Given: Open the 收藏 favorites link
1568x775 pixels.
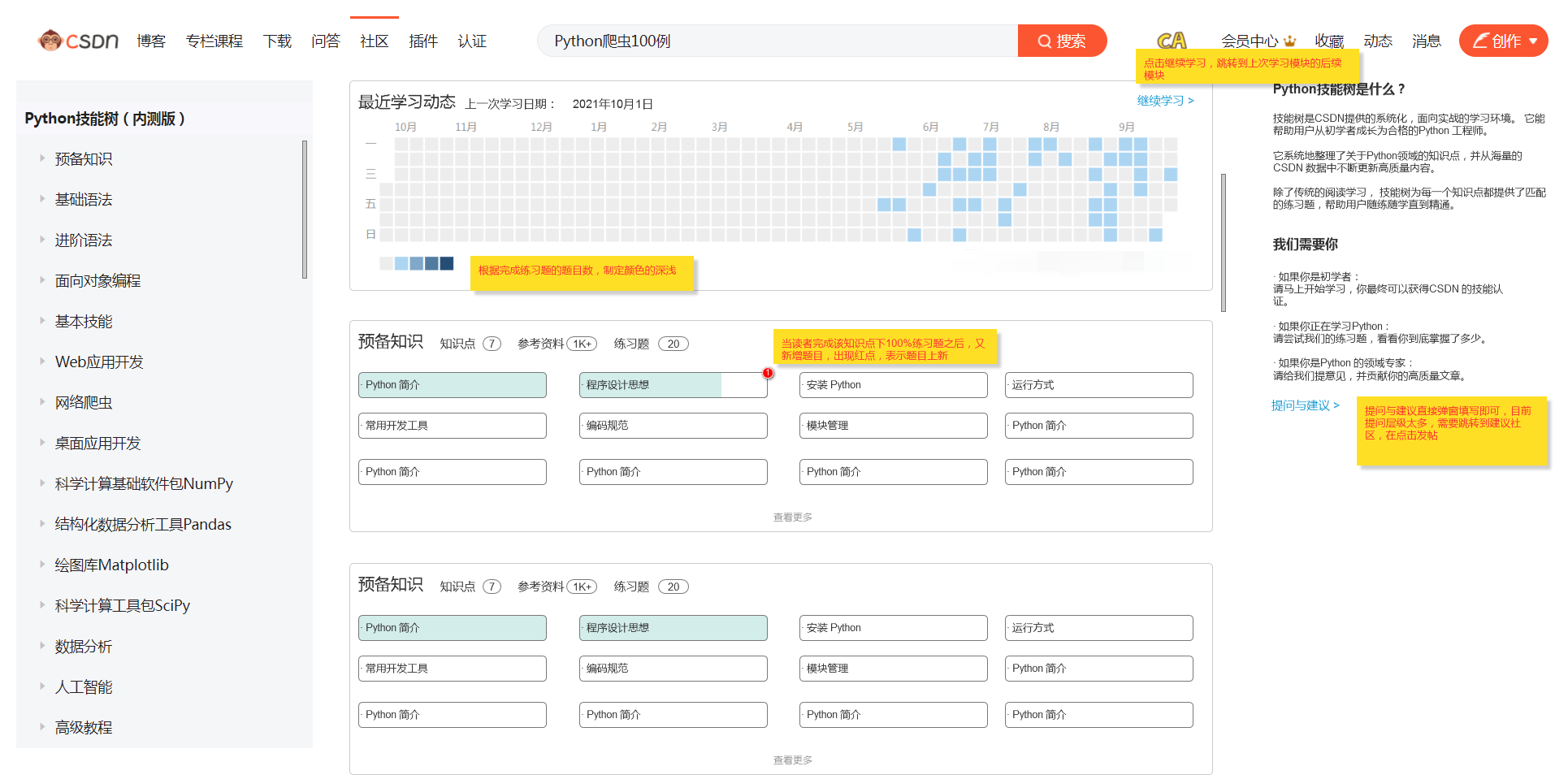Looking at the screenshot, I should [x=1329, y=41].
